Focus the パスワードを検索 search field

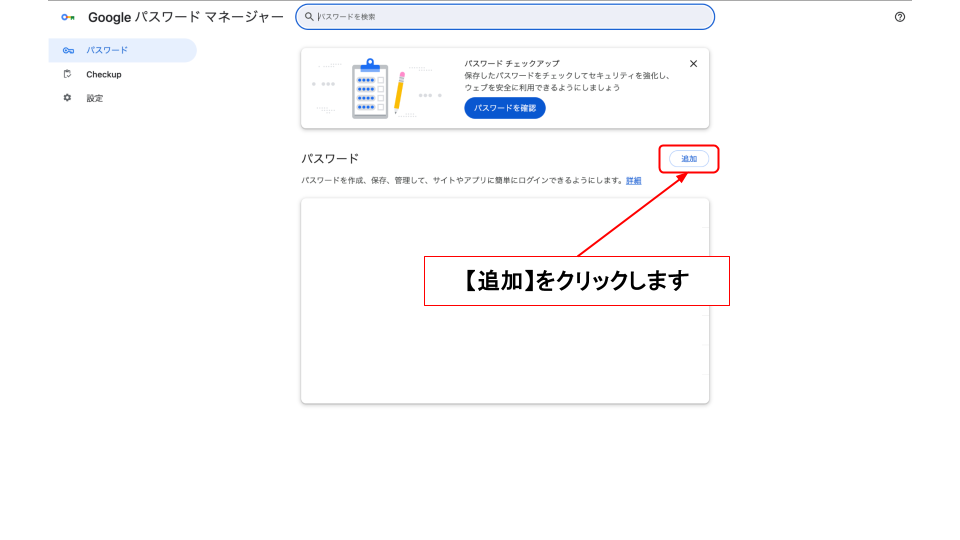[510, 17]
